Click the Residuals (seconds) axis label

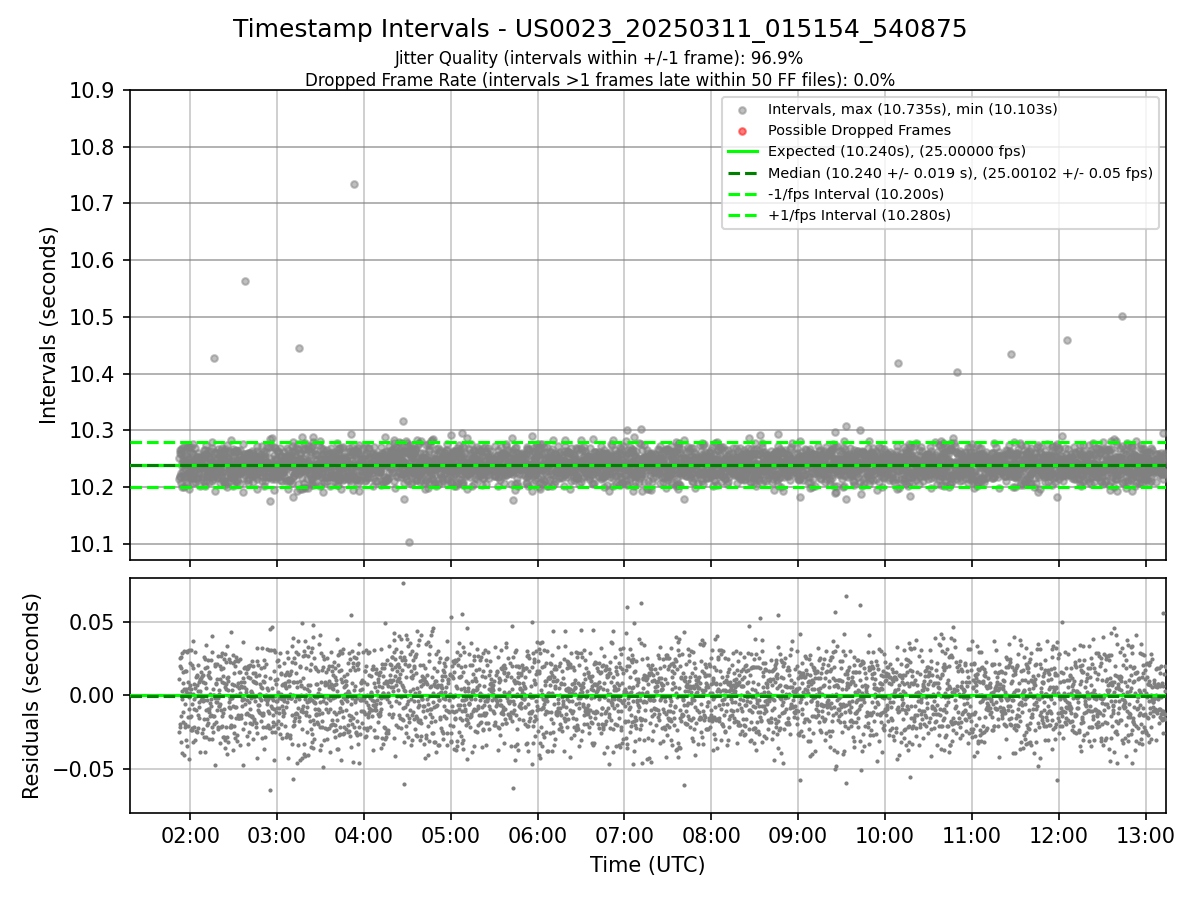31,696
